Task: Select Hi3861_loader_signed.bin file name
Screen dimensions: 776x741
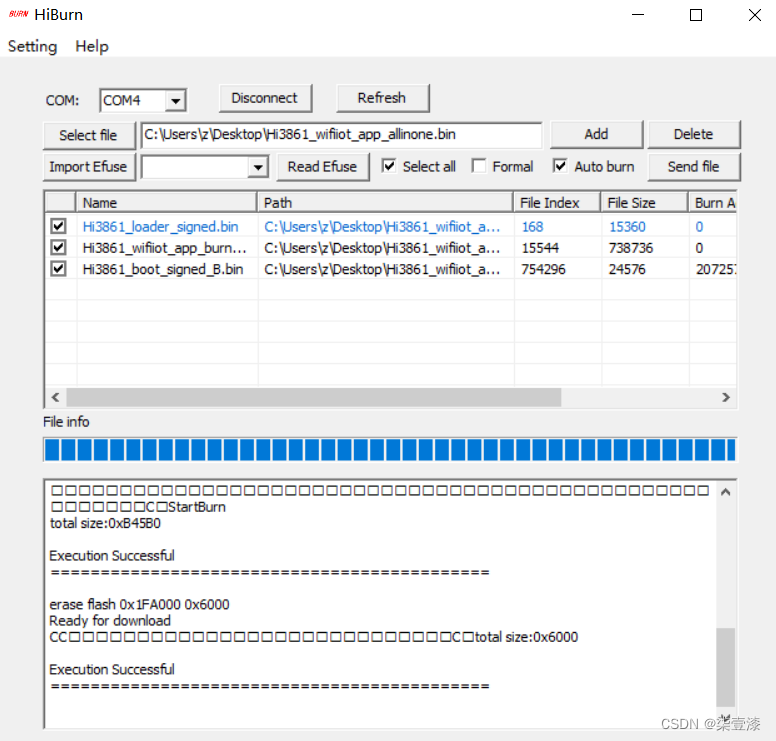Action: [x=160, y=227]
